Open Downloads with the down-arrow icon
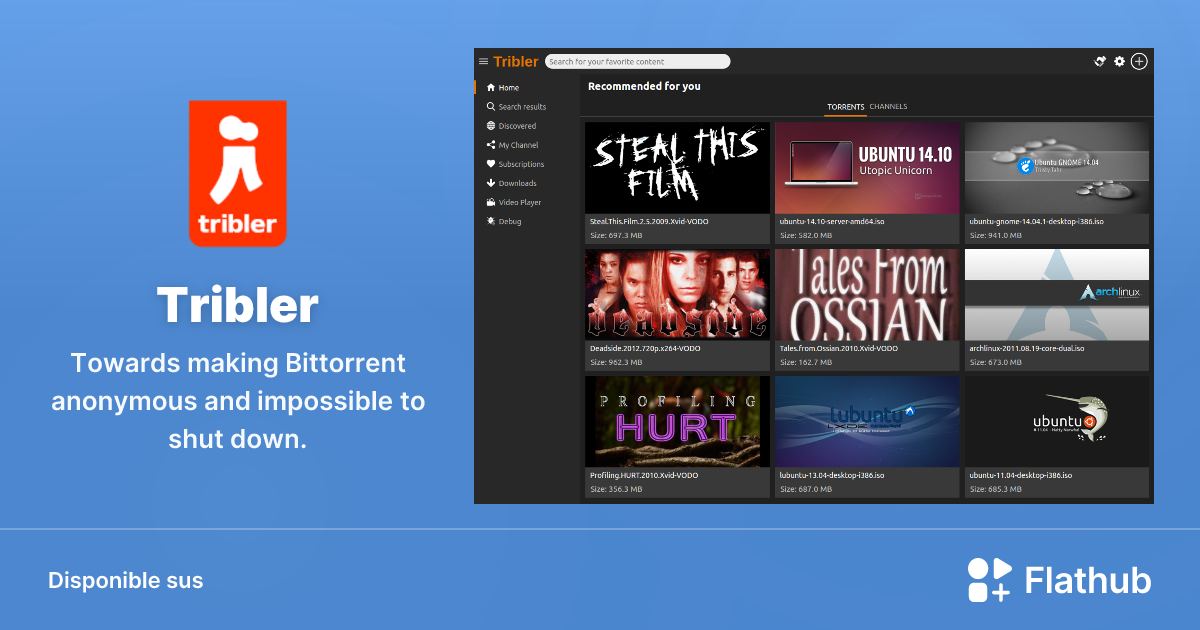The height and width of the screenshot is (630, 1200). (492, 183)
